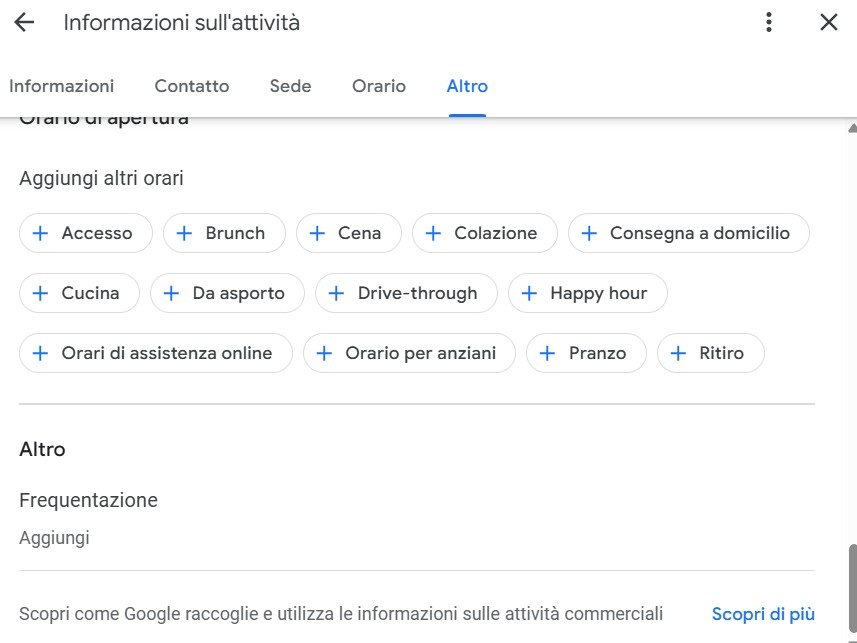Screen dimensions: 857x643
Task: Close the business info dialog
Action: coord(828,22)
